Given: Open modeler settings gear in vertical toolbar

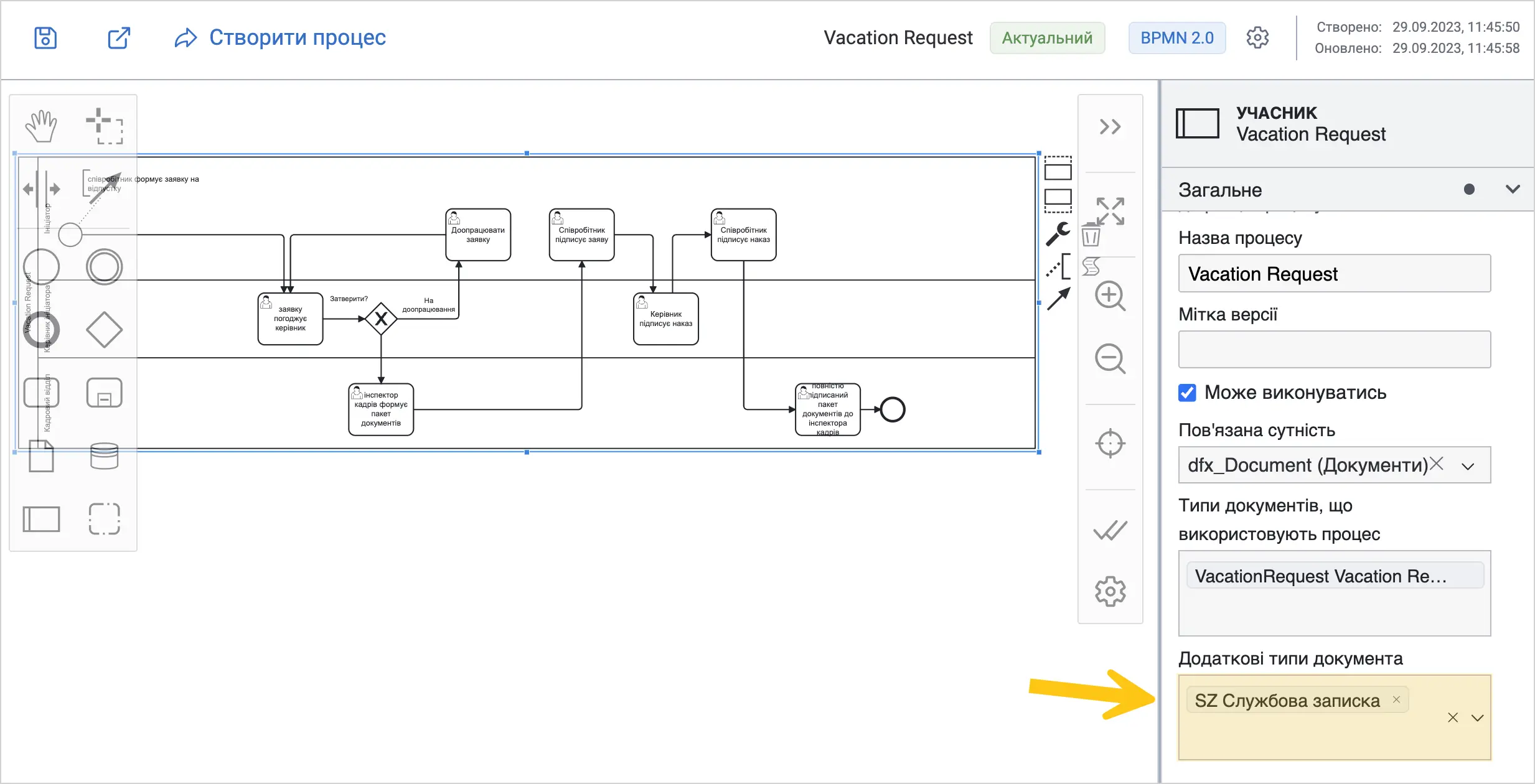Looking at the screenshot, I should (x=1110, y=591).
